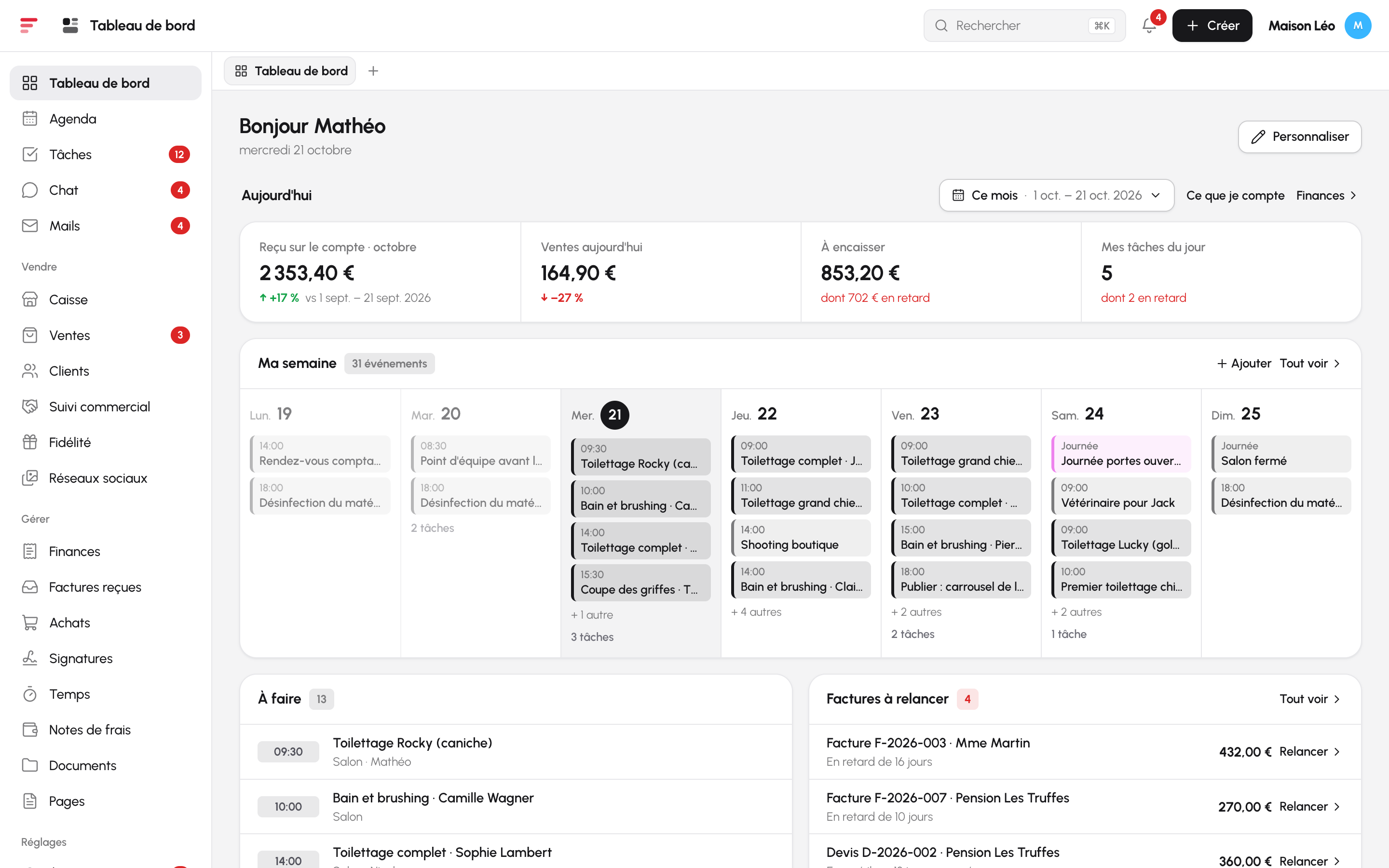The height and width of the screenshot is (868, 1389).
Task: Open Finances in the sidebar
Action: click(x=106, y=551)
